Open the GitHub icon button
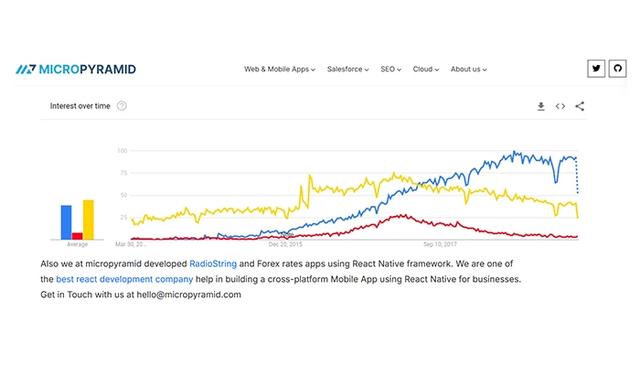Image resolution: width=640 pixels, height=366 pixels. point(618,69)
